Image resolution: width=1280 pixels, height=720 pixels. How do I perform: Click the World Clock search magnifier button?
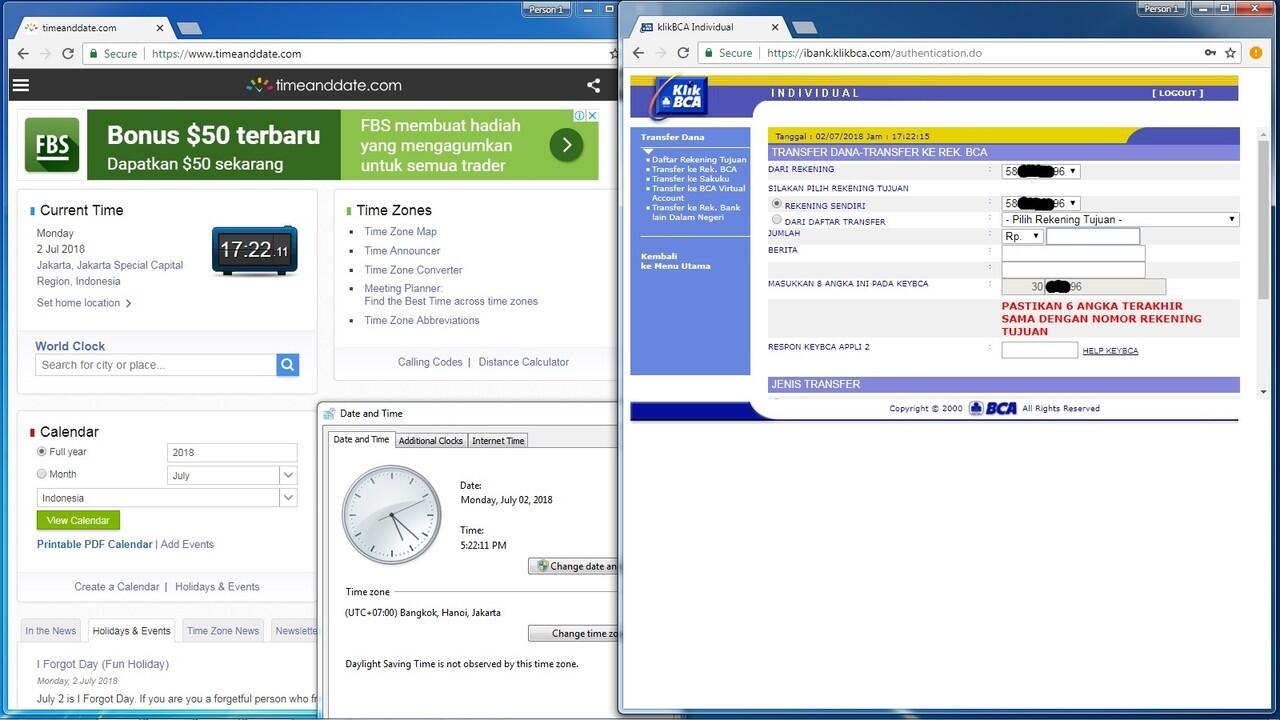pos(288,365)
